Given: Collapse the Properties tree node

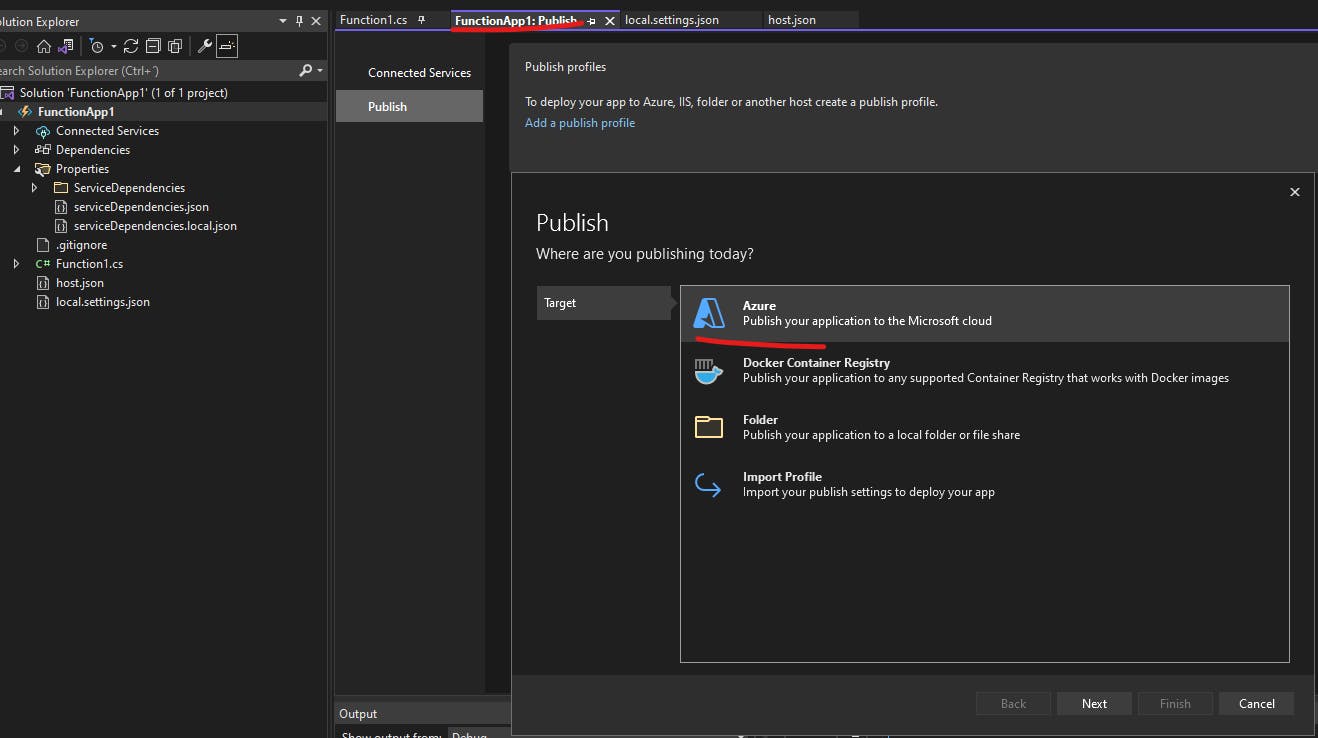Looking at the screenshot, I should pyautogui.click(x=16, y=169).
